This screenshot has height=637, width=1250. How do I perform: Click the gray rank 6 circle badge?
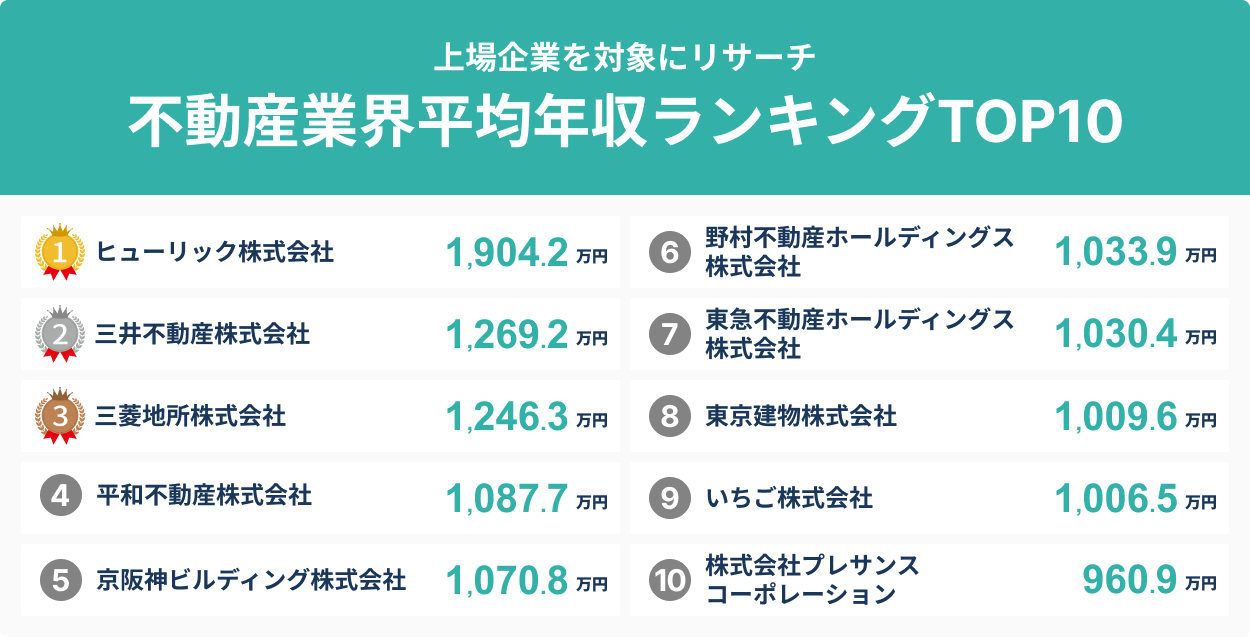point(669,253)
